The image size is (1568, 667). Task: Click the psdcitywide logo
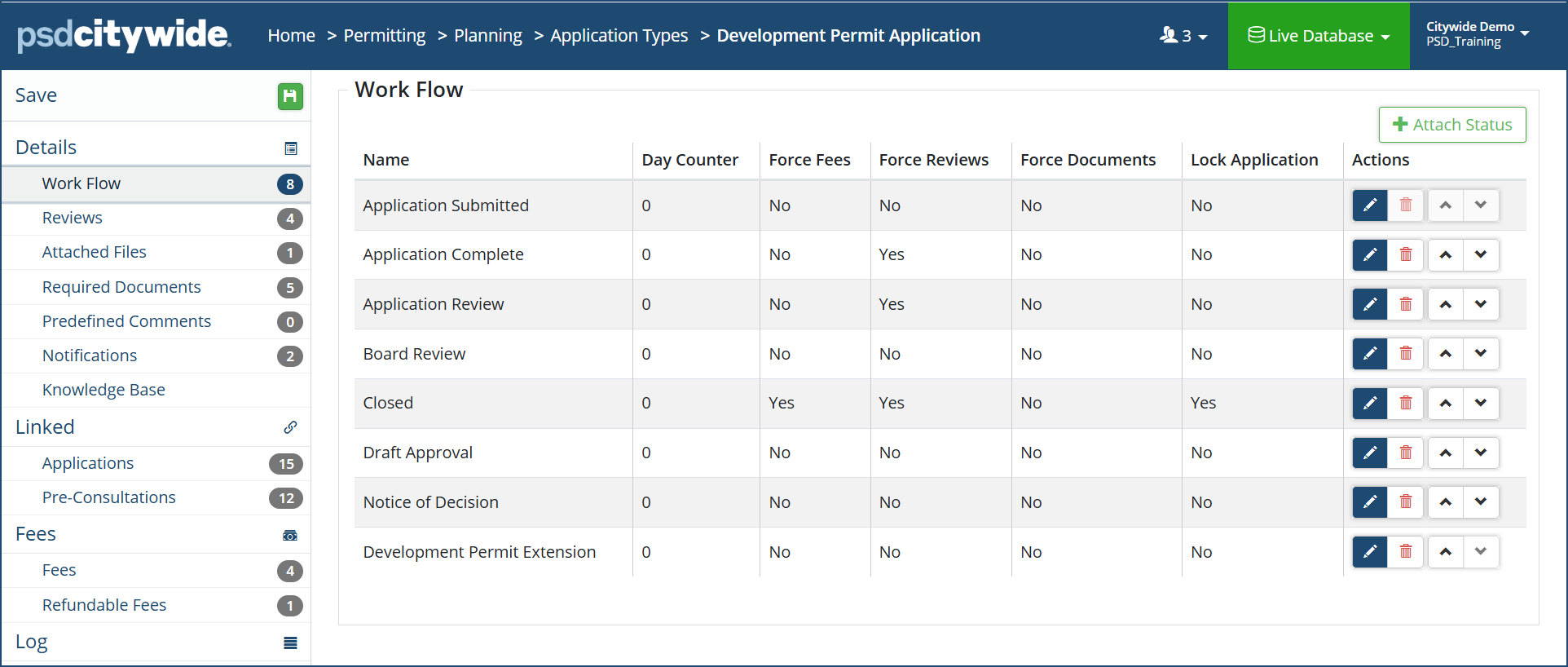pyautogui.click(x=124, y=35)
